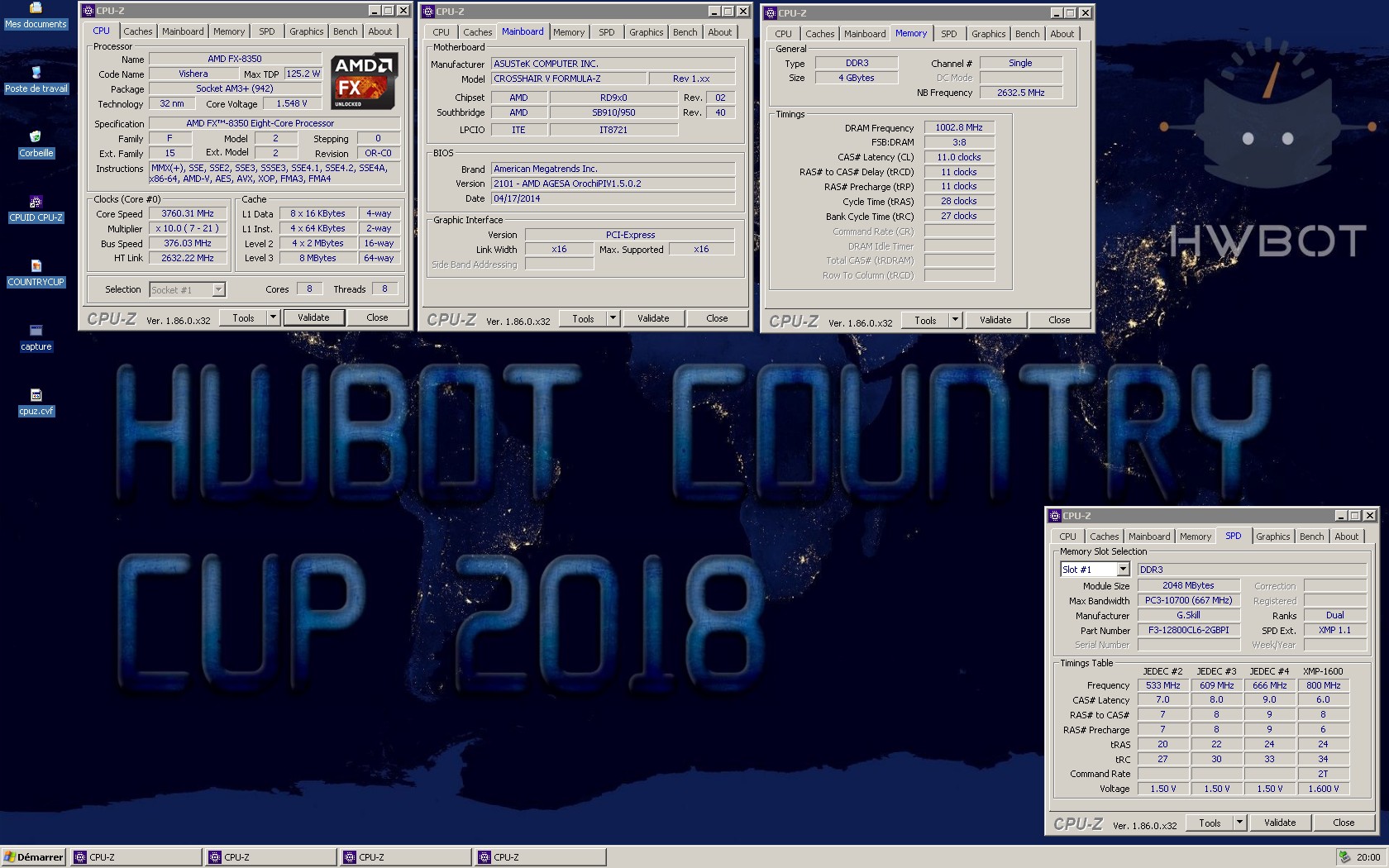Click motherboard model CROSSHAIR V FORMULA-Z field
Image resolution: width=1389 pixels, height=868 pixels.
(569, 79)
